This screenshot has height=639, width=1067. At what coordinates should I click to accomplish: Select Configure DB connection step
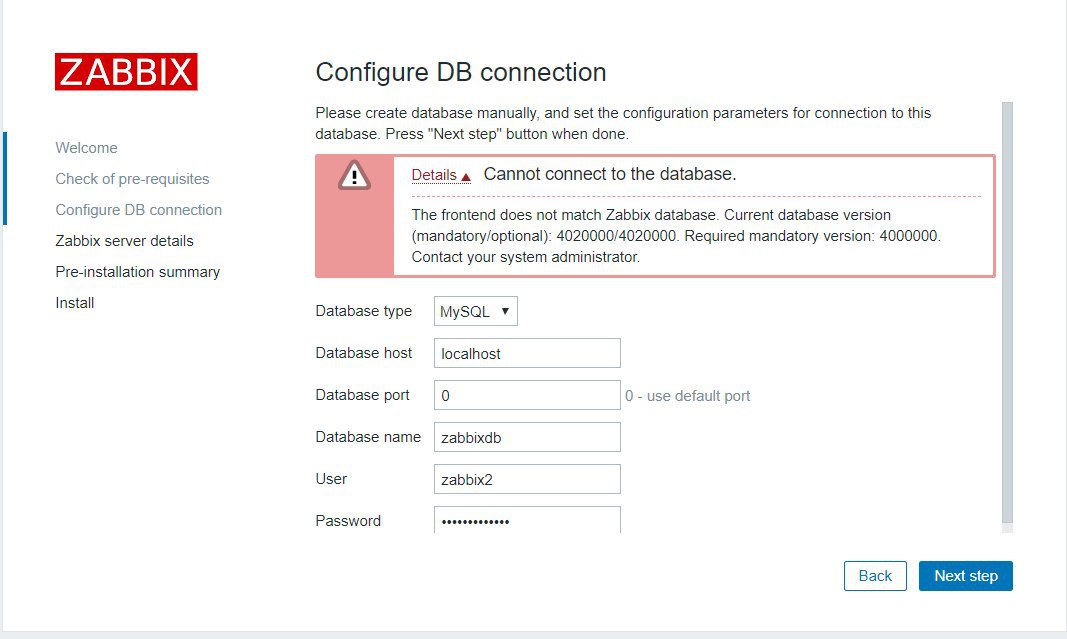(139, 210)
